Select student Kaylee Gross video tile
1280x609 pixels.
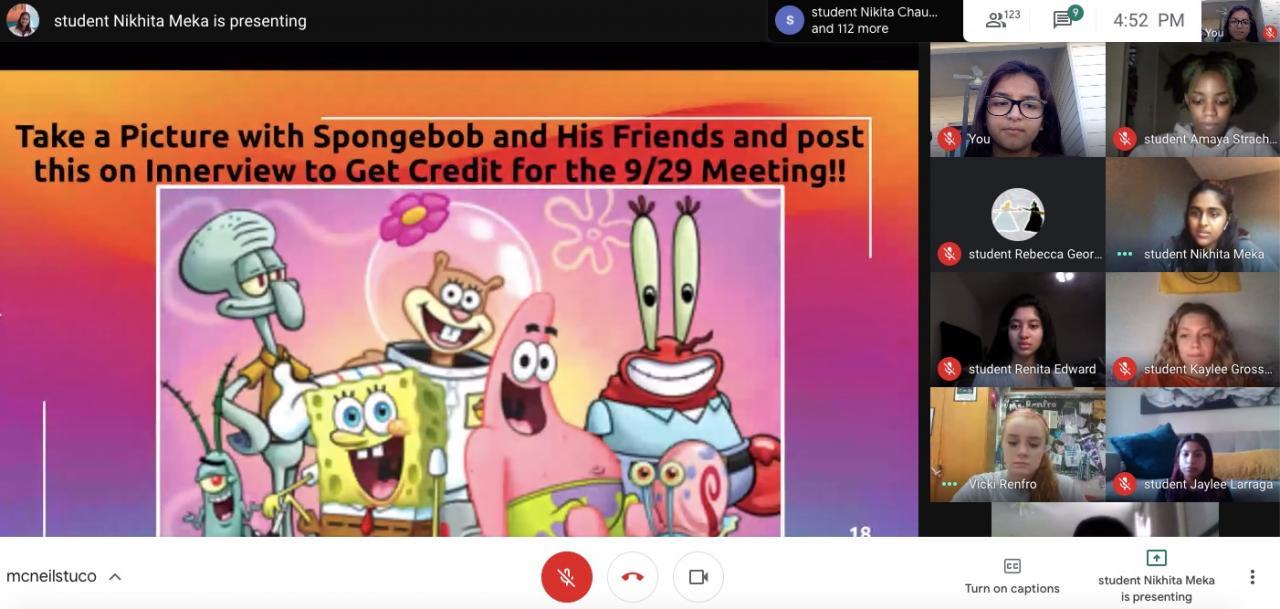click(1193, 329)
